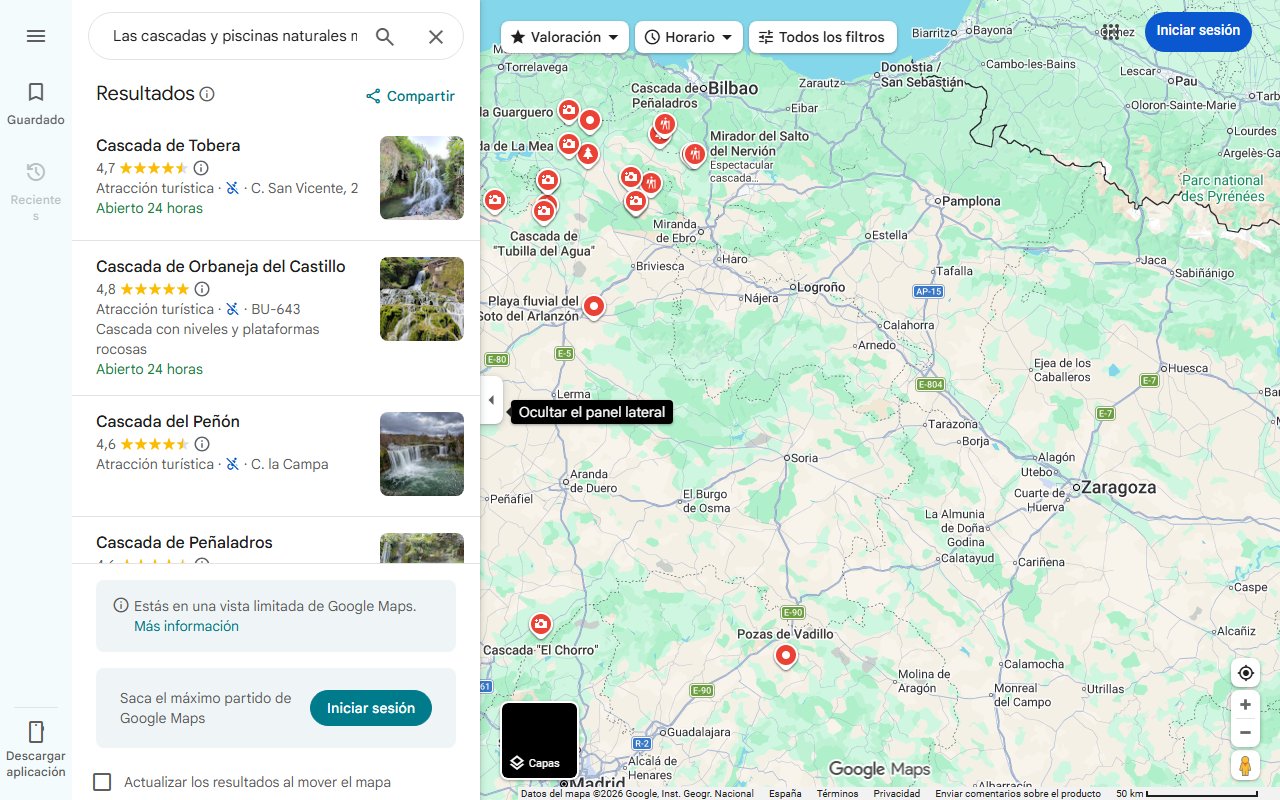The image size is (1280, 800).
Task: Open the Valoración filter dropdown
Action: click(x=564, y=36)
